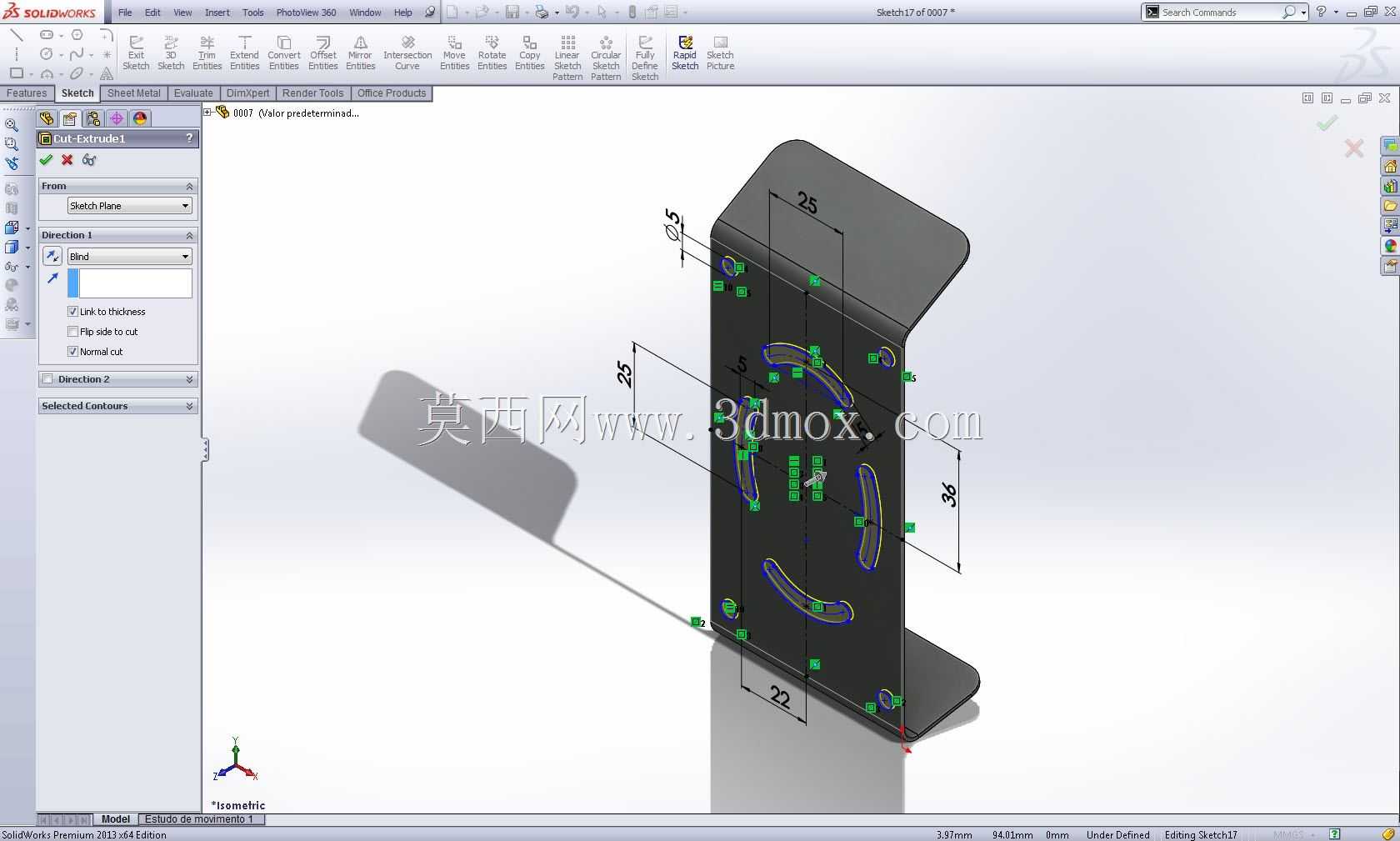Select the Extend Entities tool
The width and height of the screenshot is (1400, 841).
coord(244,53)
